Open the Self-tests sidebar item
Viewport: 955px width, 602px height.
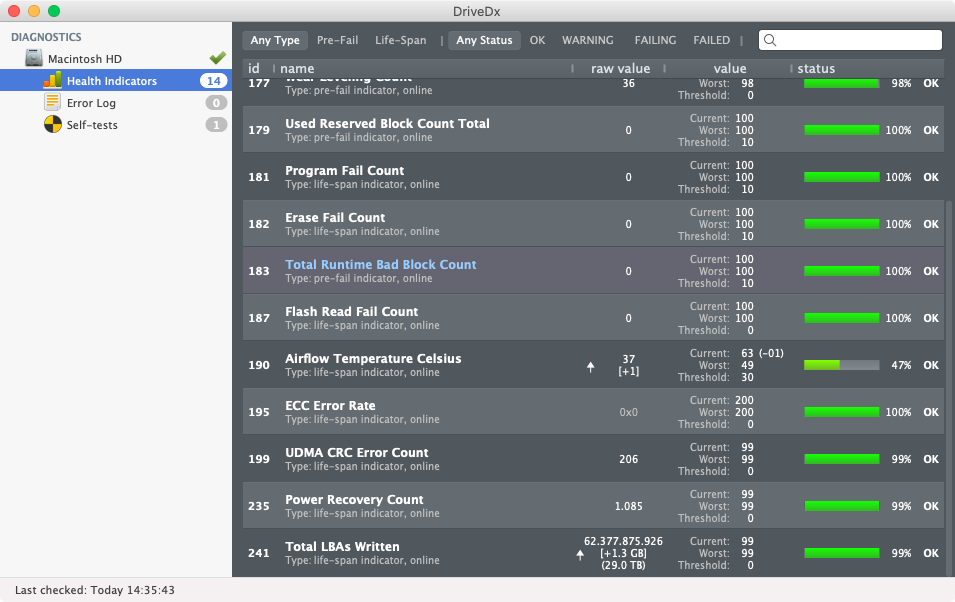pos(116,124)
